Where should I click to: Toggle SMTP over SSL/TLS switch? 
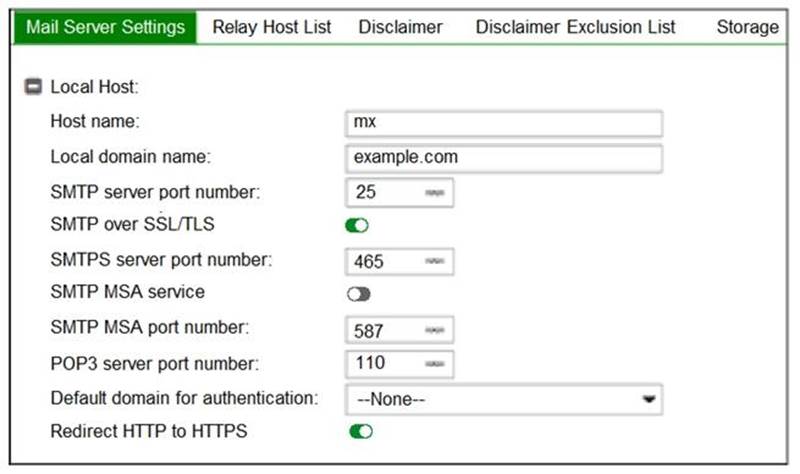pos(358,226)
